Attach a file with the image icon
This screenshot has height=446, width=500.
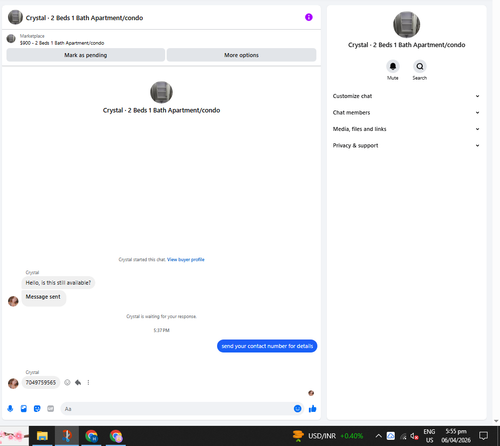(x=24, y=408)
